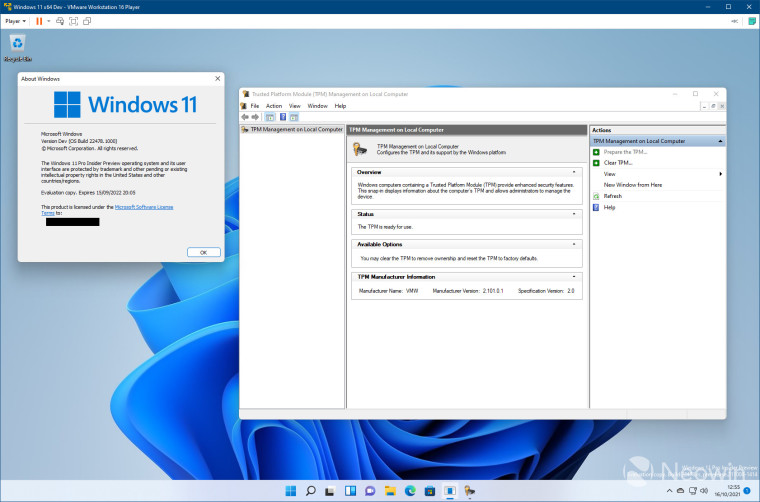Image resolution: width=760 pixels, height=502 pixels.
Task: Open the Help menu in TPM Management
Action: click(x=340, y=106)
